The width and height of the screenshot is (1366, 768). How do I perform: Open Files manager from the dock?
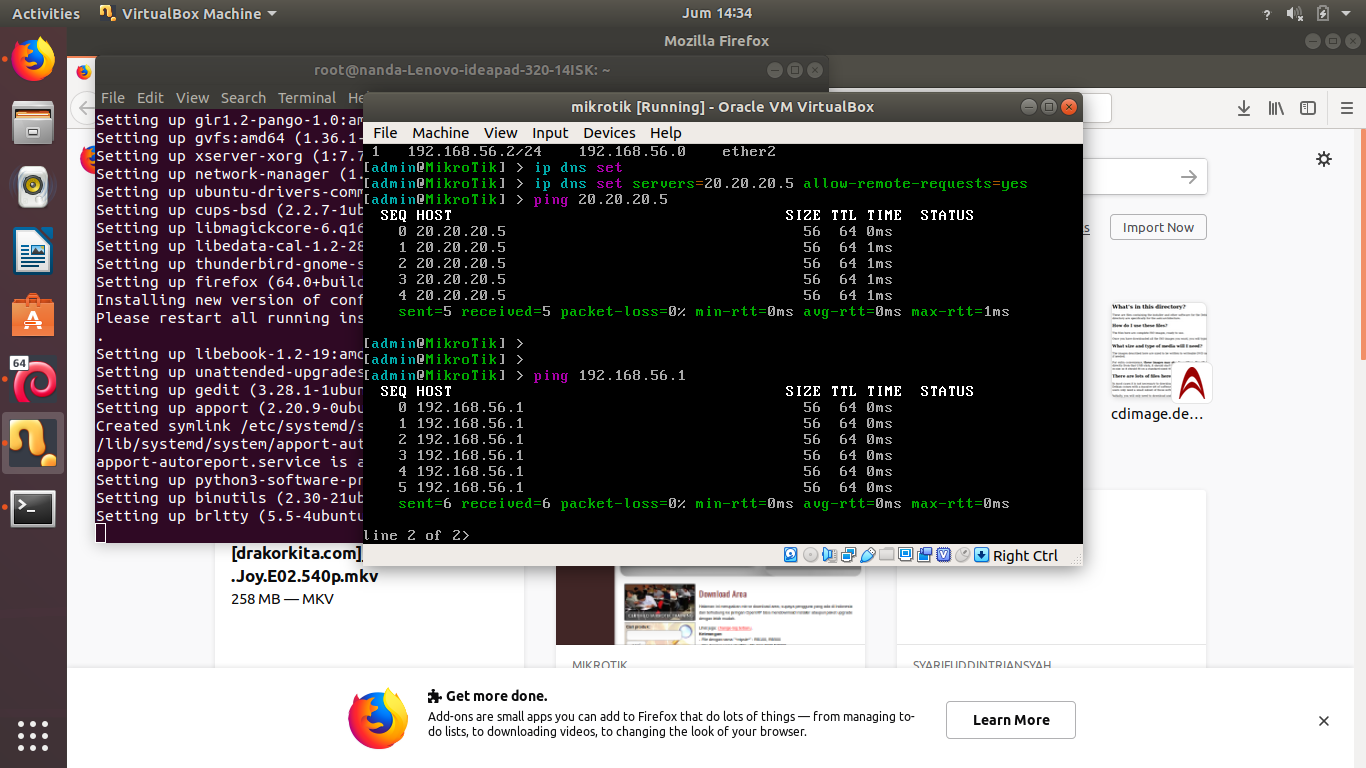pyautogui.click(x=33, y=122)
